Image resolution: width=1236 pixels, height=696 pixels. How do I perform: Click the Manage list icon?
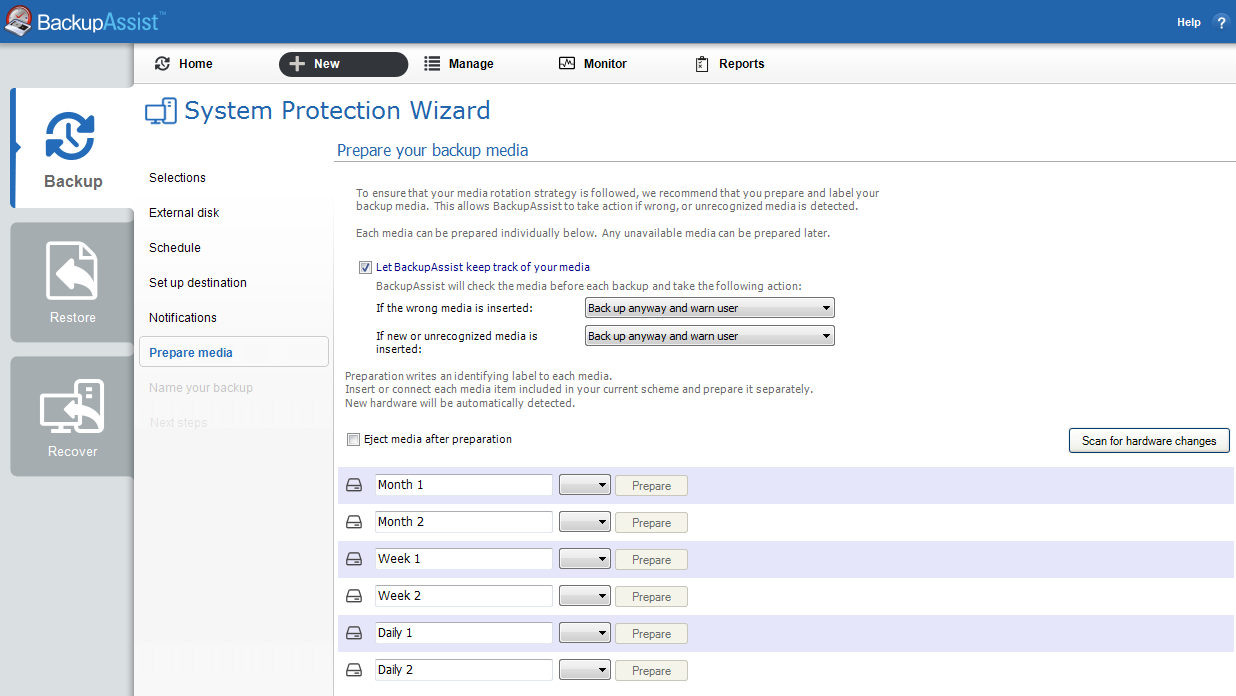[x=432, y=64]
